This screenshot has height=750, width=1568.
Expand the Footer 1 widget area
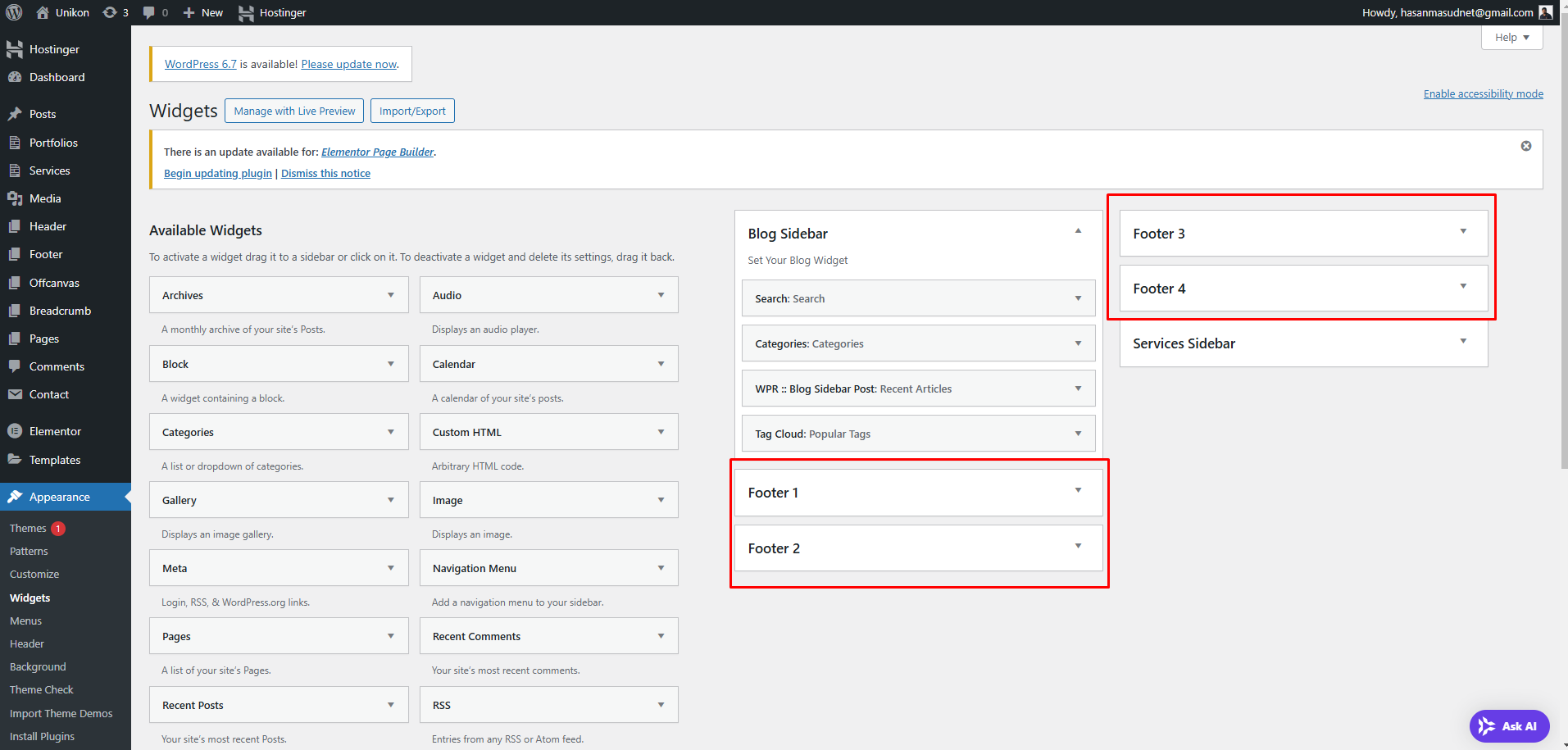pyautogui.click(x=1078, y=490)
